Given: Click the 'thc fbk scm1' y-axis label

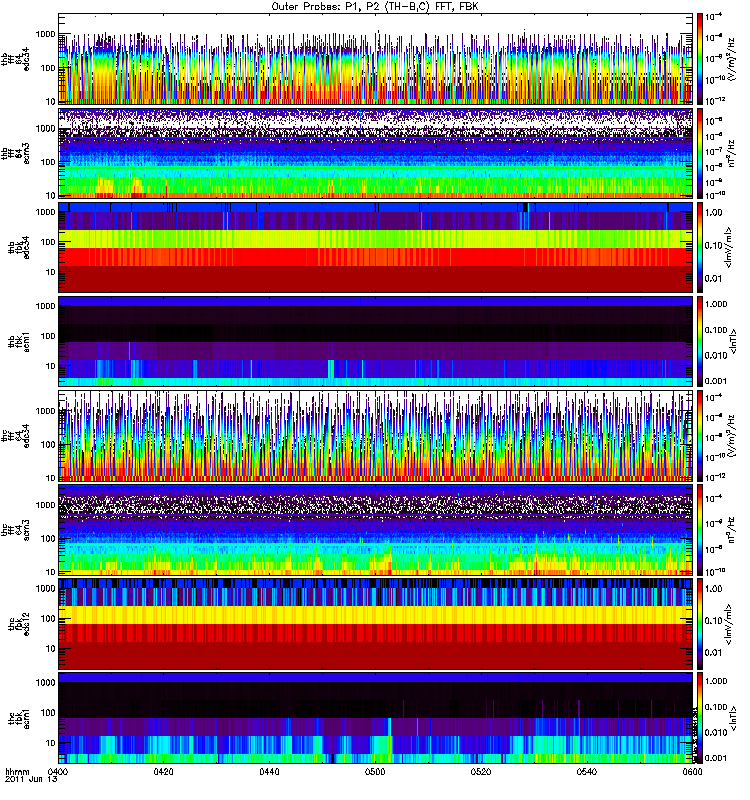Looking at the screenshot, I should 16,716.
